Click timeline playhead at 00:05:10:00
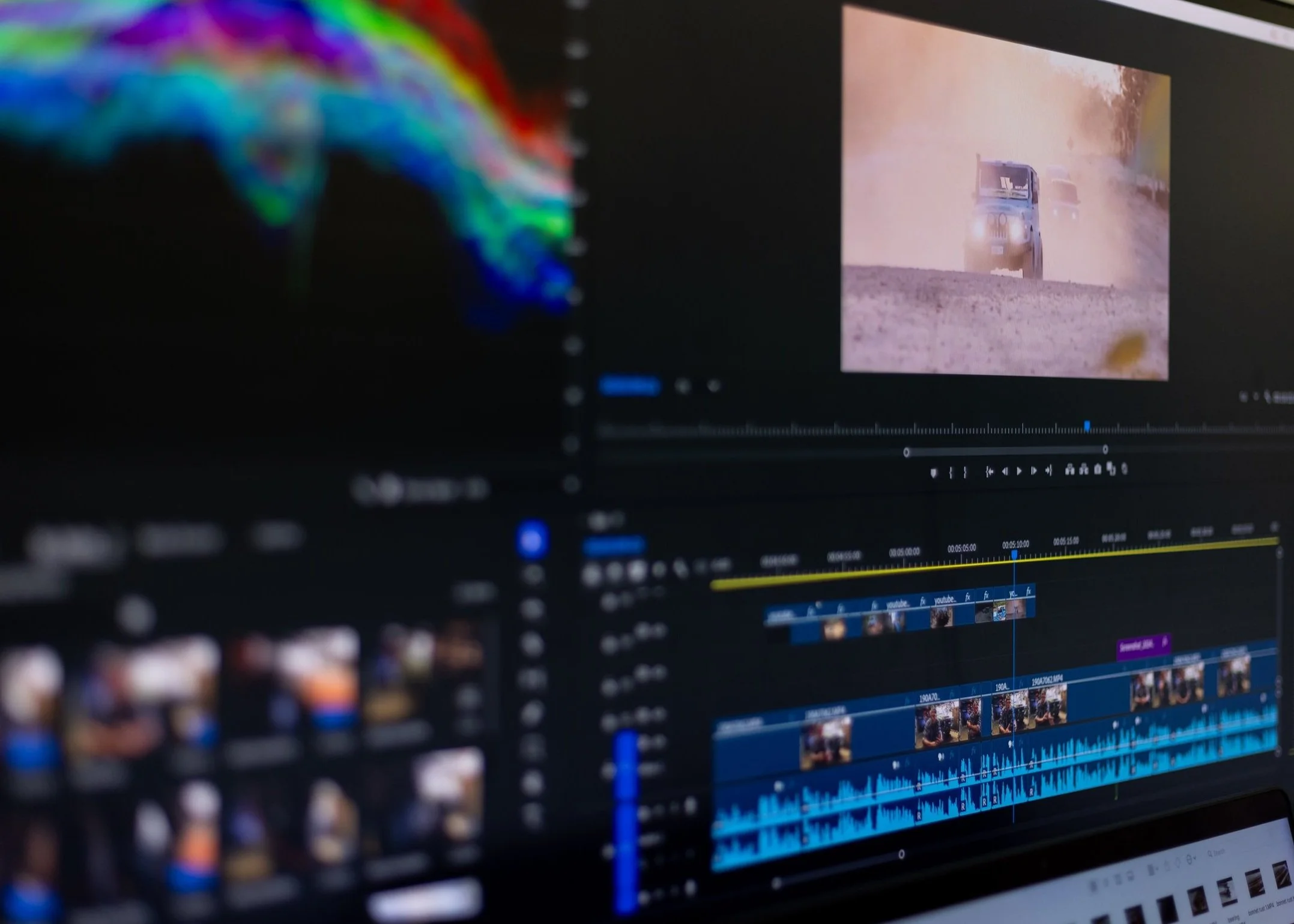The height and width of the screenshot is (924, 1294). coord(1015,555)
